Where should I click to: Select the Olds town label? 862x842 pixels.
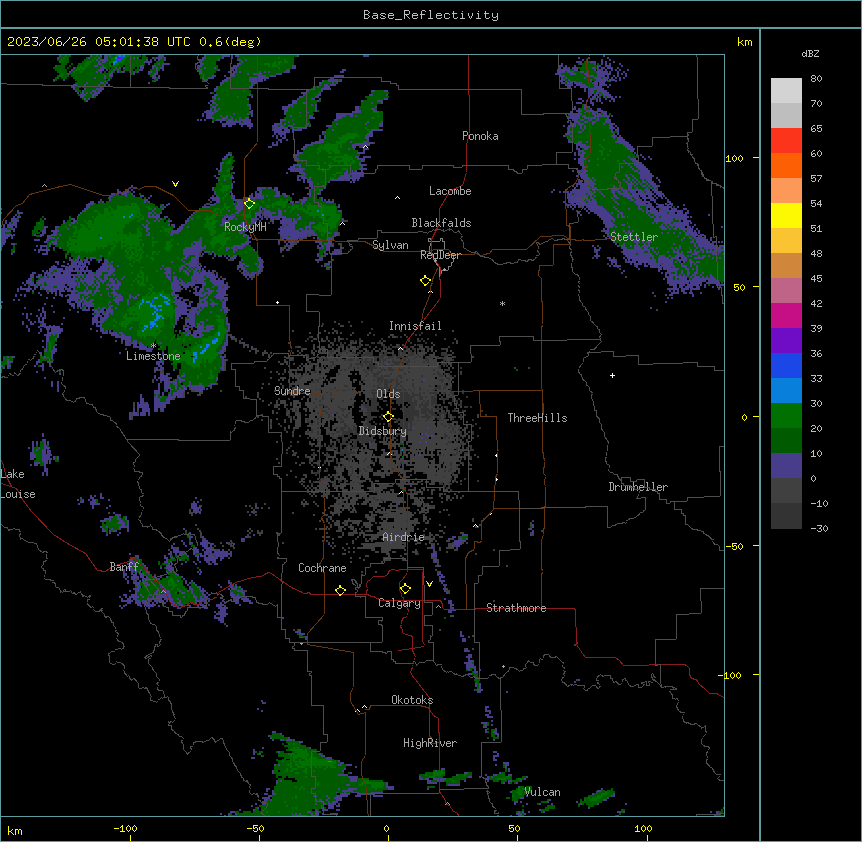388,394
